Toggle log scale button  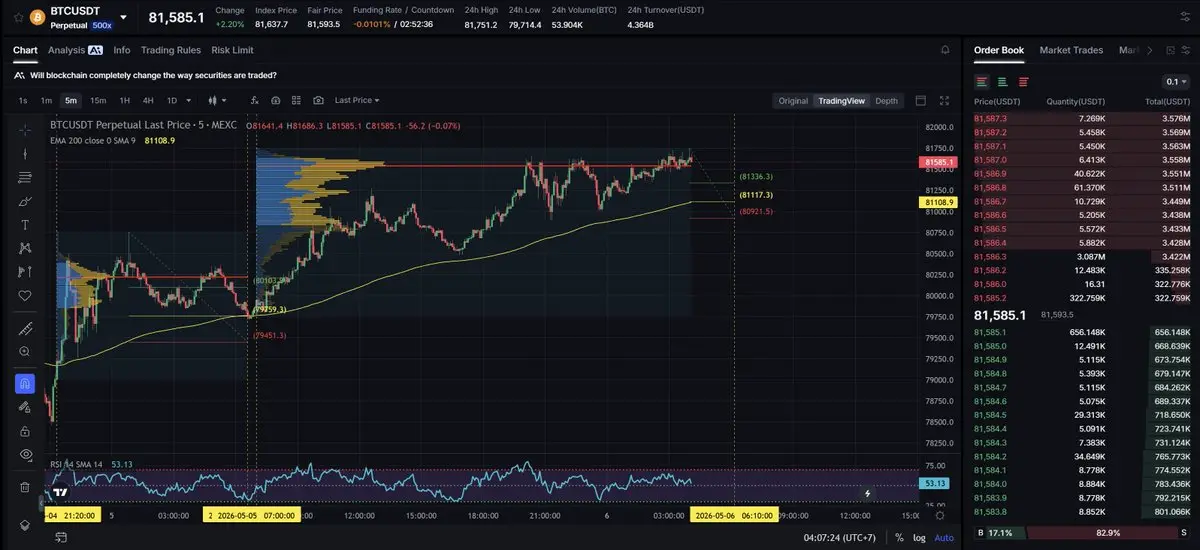[919, 537]
